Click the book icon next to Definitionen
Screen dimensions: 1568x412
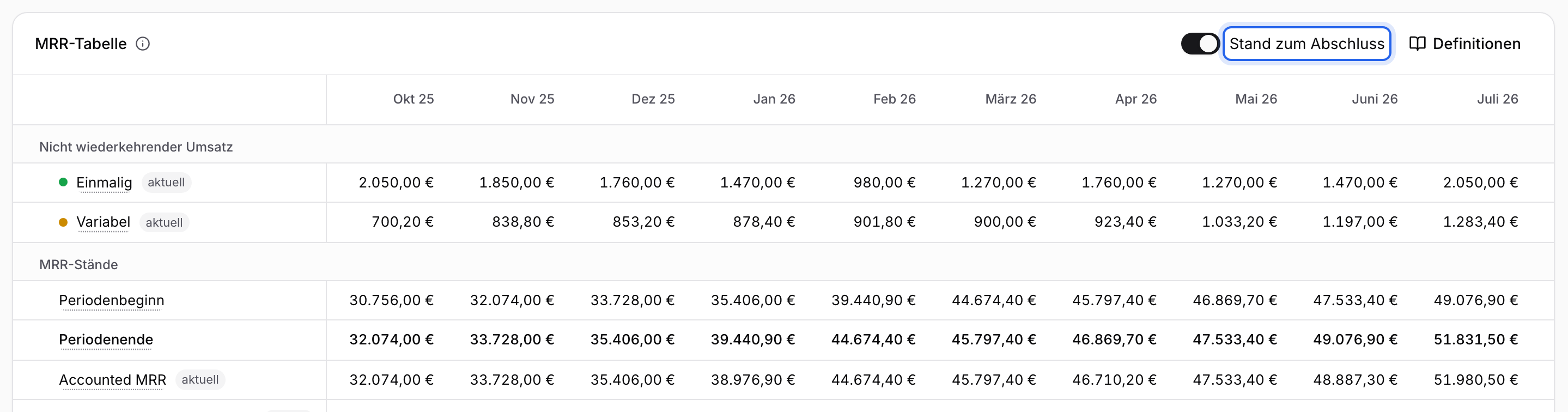(1418, 44)
